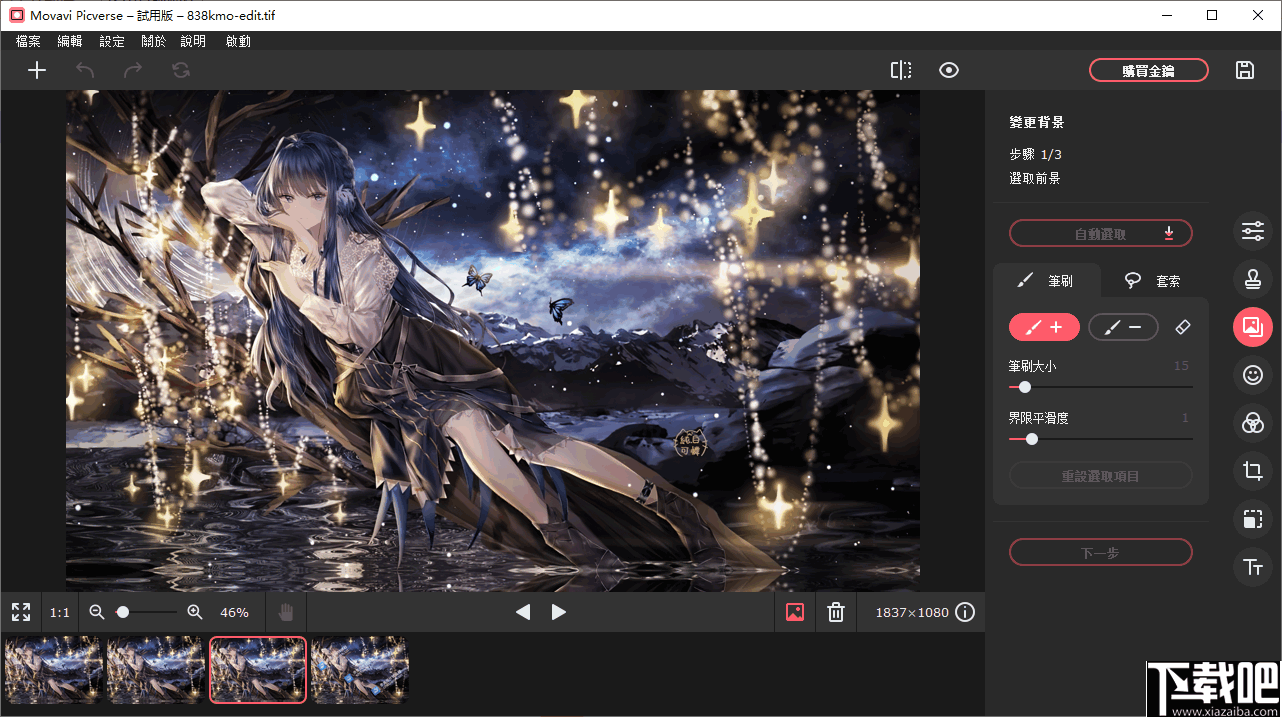The height and width of the screenshot is (717, 1282).
Task: Select the Text tool in sidebar
Action: [x=1253, y=567]
